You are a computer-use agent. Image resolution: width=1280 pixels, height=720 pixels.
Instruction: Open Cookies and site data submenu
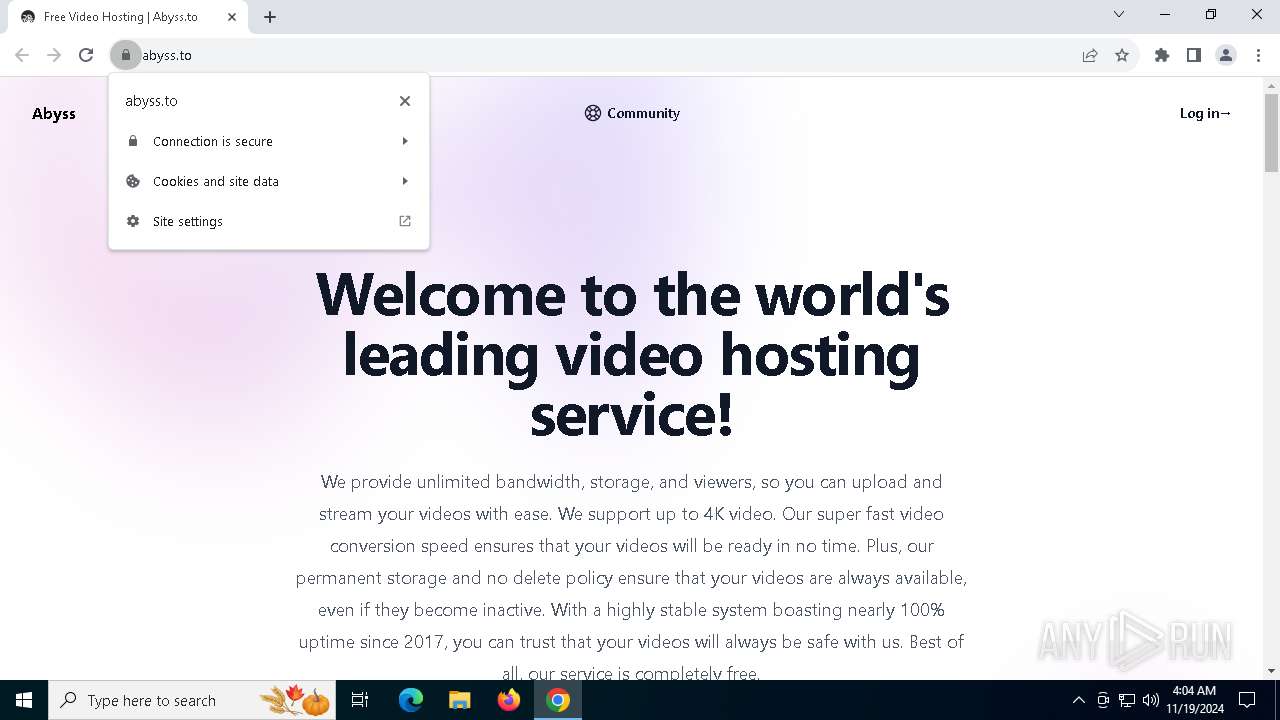pos(269,181)
